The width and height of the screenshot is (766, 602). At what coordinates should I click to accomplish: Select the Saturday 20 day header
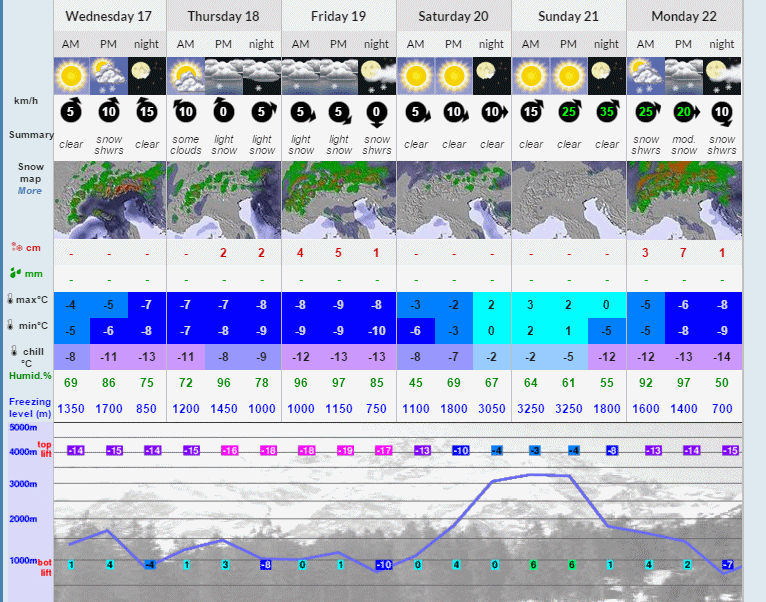pos(453,16)
